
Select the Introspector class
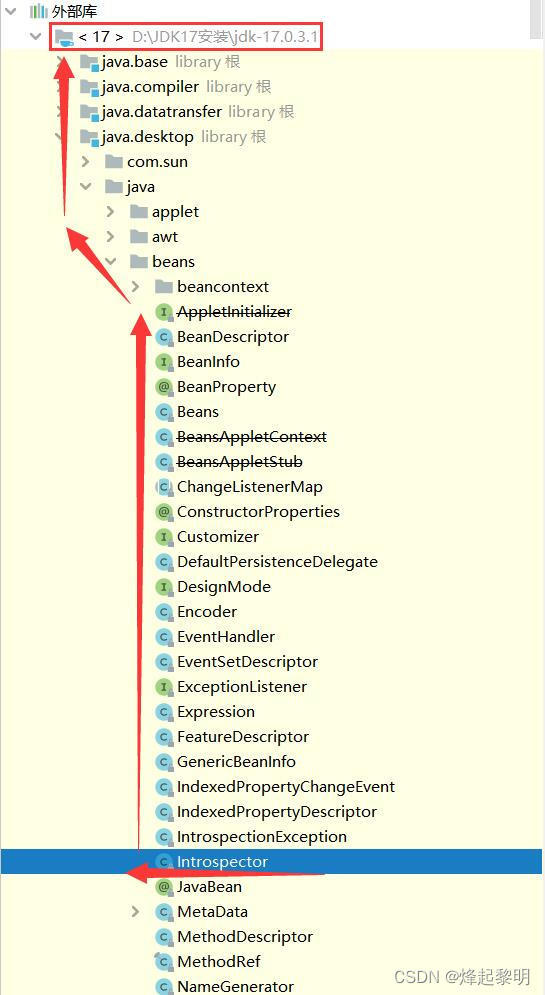(x=272, y=862)
